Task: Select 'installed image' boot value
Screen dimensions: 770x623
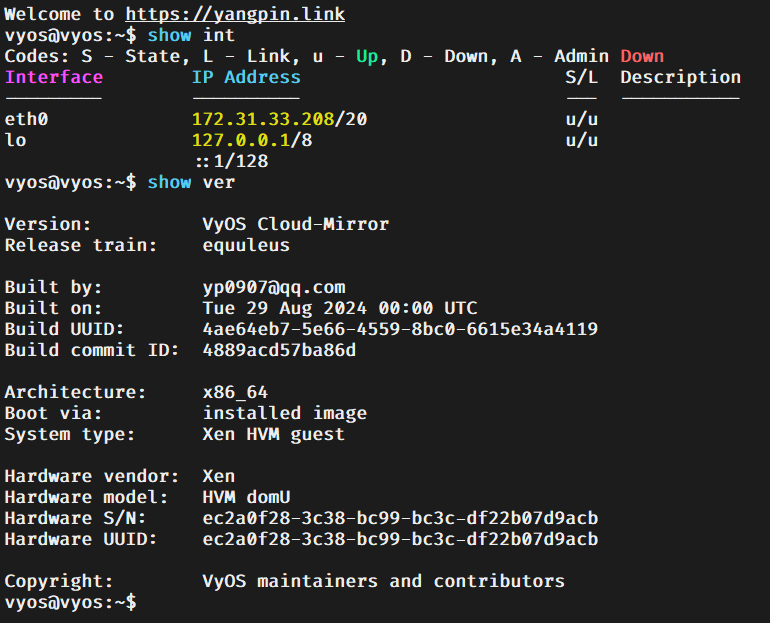Action: [285, 413]
